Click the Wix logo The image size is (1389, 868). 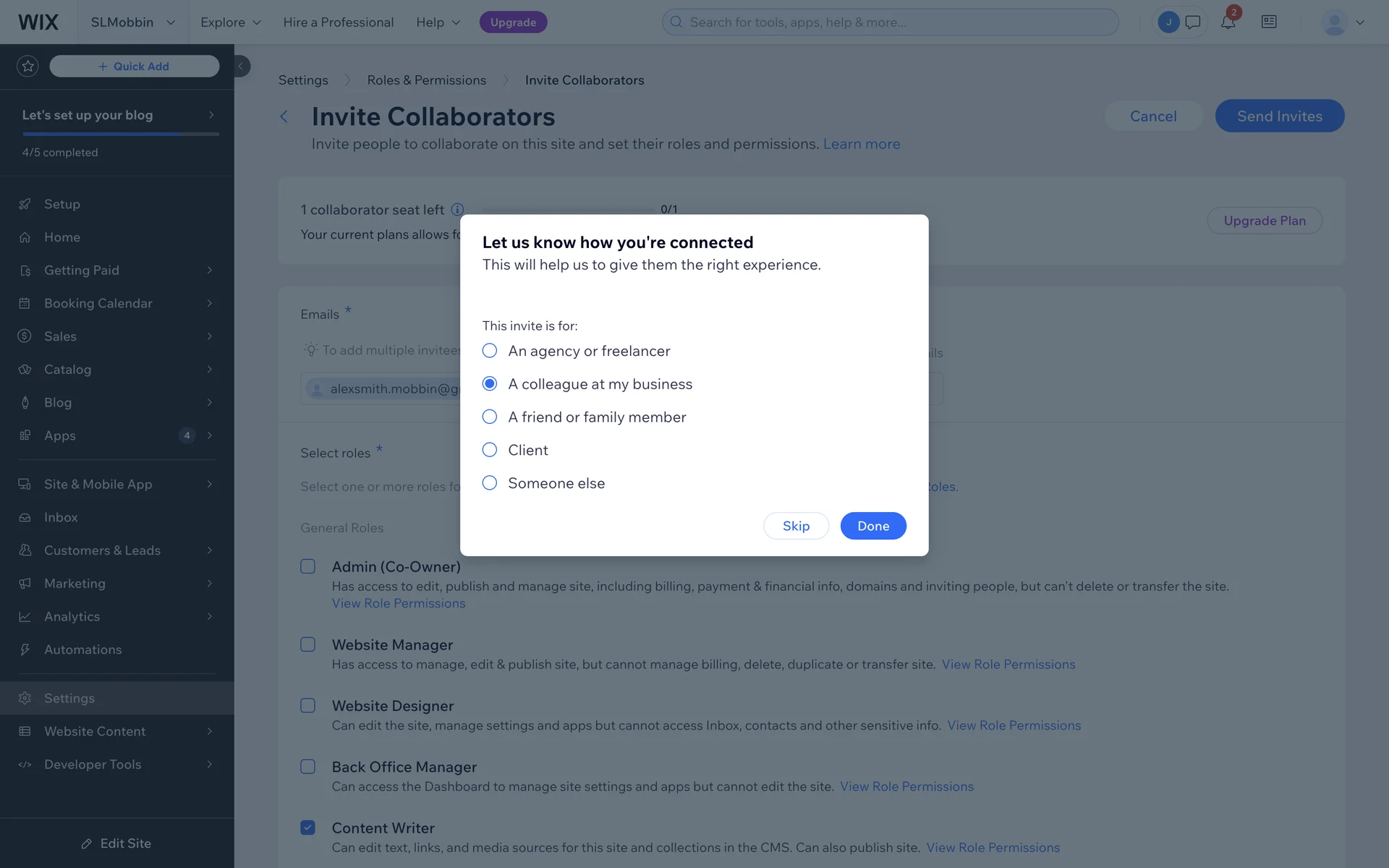coord(38,22)
